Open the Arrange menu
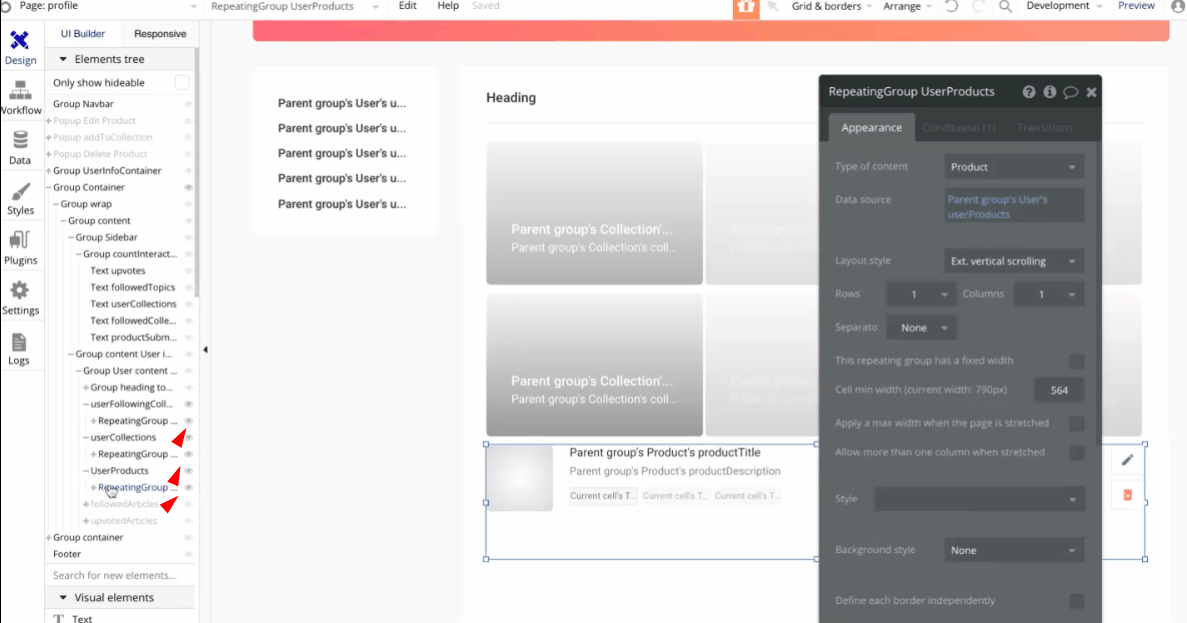1187x623 pixels. click(907, 6)
